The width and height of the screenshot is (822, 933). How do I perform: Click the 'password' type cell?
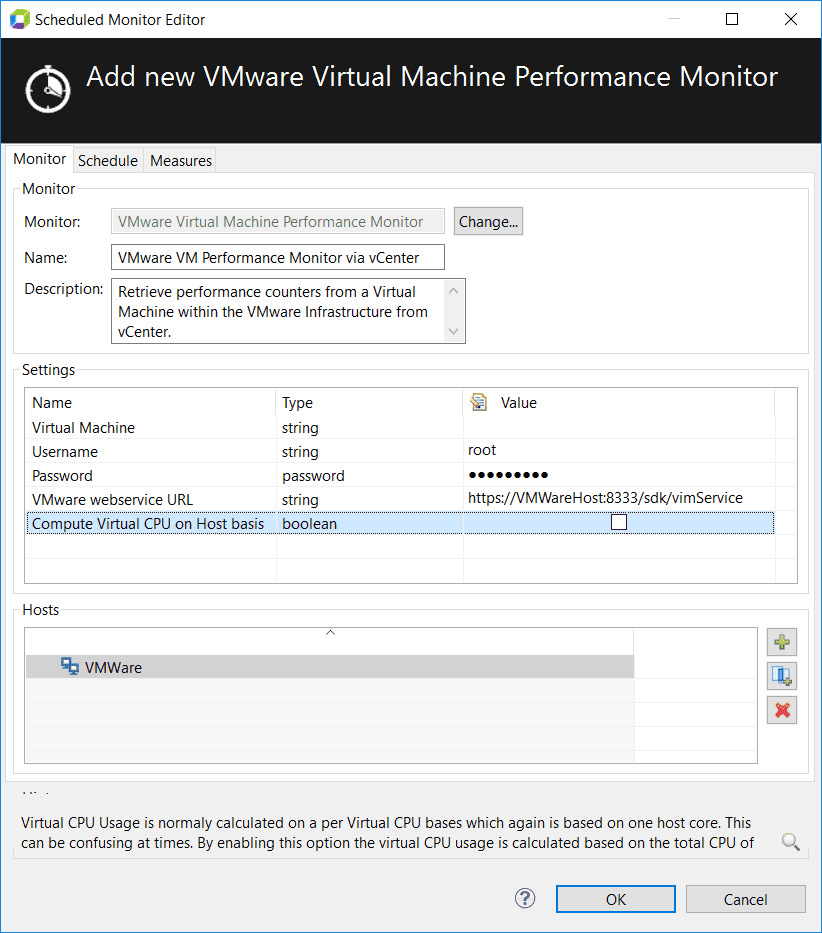pyautogui.click(x=313, y=476)
